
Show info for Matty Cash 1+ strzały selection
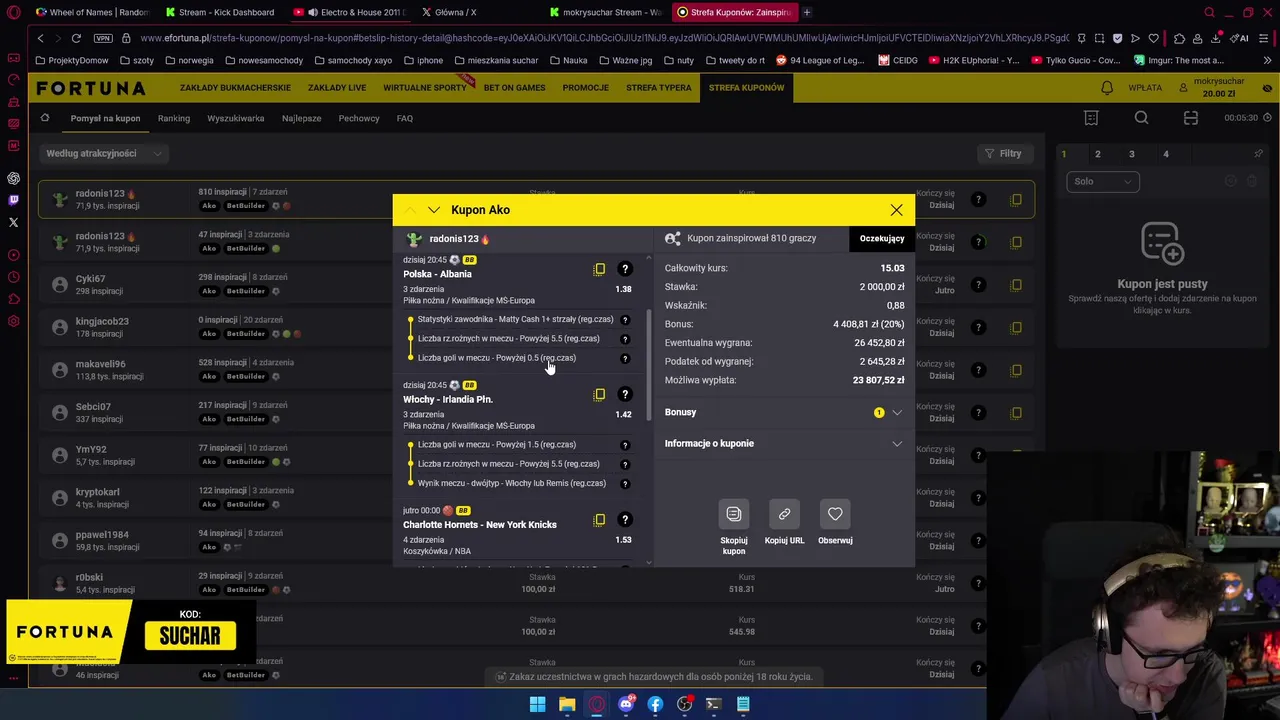pos(625,320)
